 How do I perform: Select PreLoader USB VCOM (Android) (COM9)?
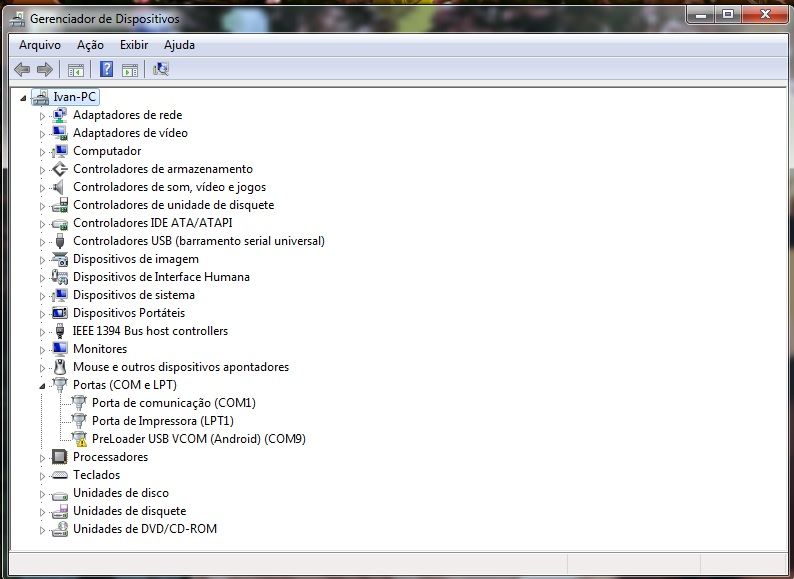tap(198, 439)
